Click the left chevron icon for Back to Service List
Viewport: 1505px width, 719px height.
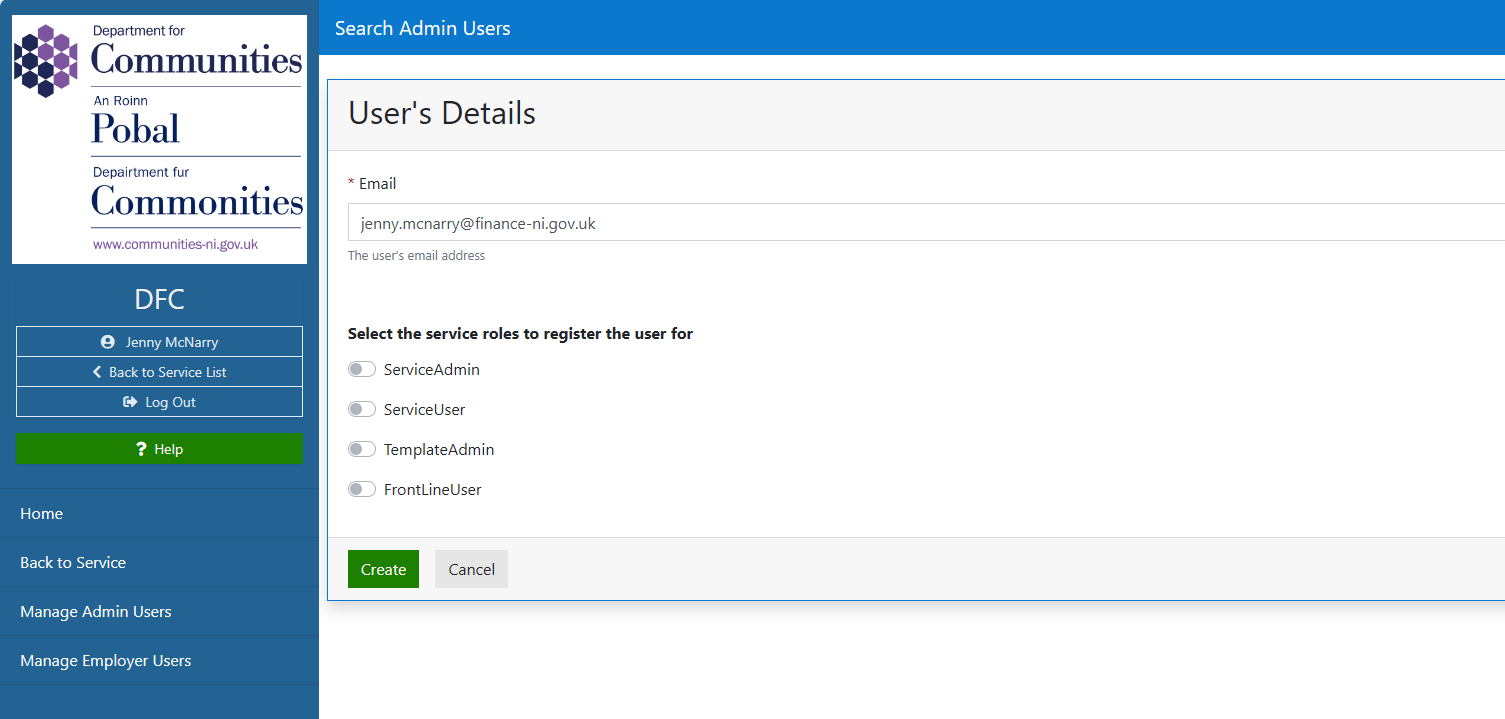(x=97, y=372)
